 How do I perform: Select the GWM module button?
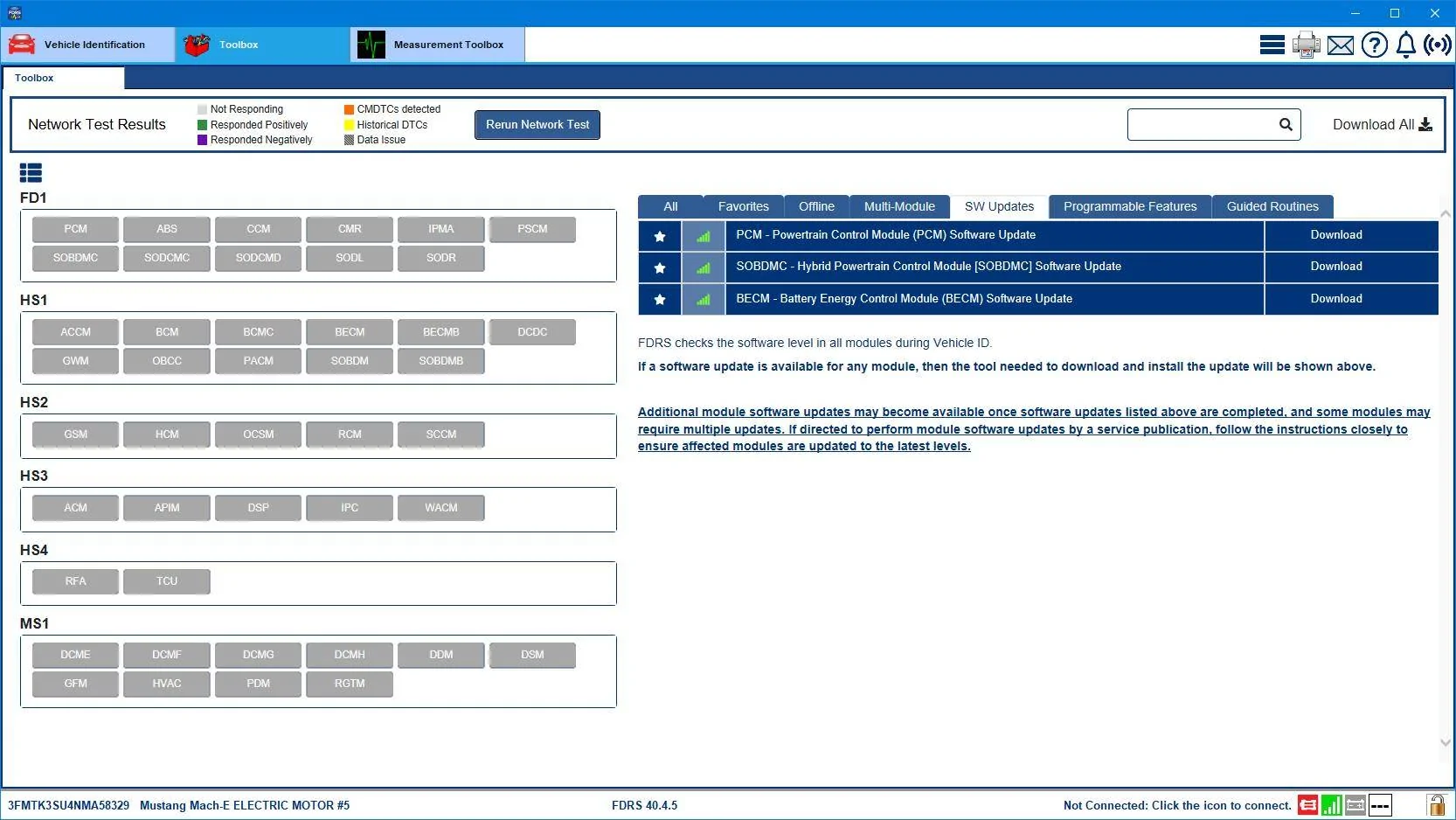75,361
